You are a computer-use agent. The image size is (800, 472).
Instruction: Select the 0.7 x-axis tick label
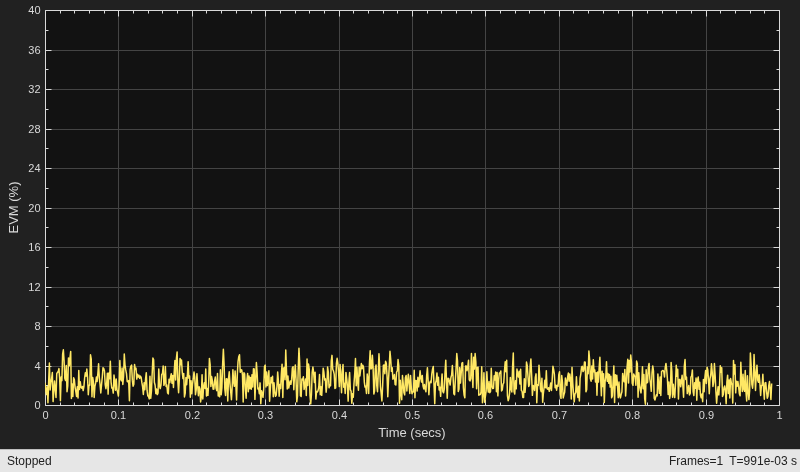point(559,415)
